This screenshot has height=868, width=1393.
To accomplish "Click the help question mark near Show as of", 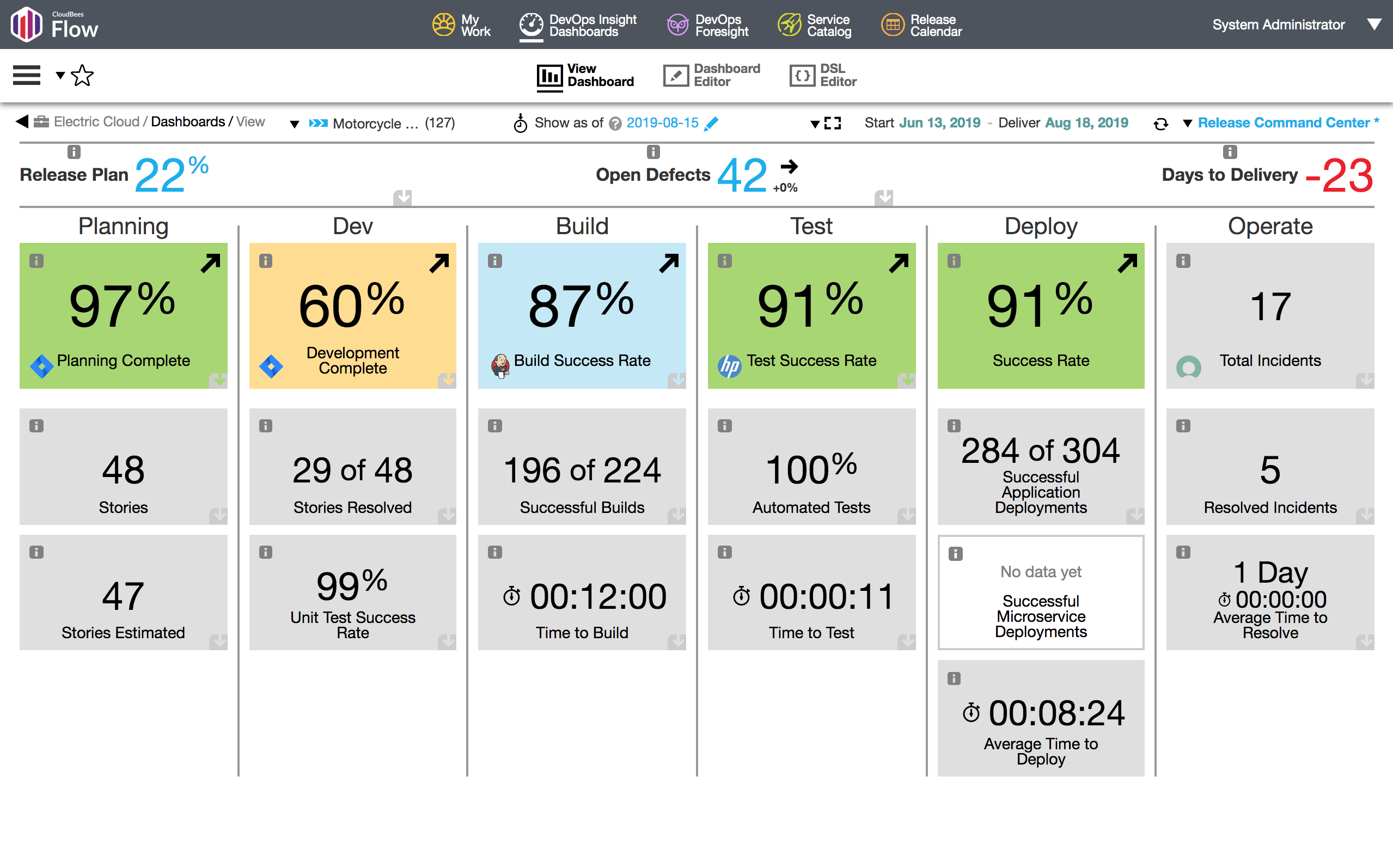I will pos(615,124).
